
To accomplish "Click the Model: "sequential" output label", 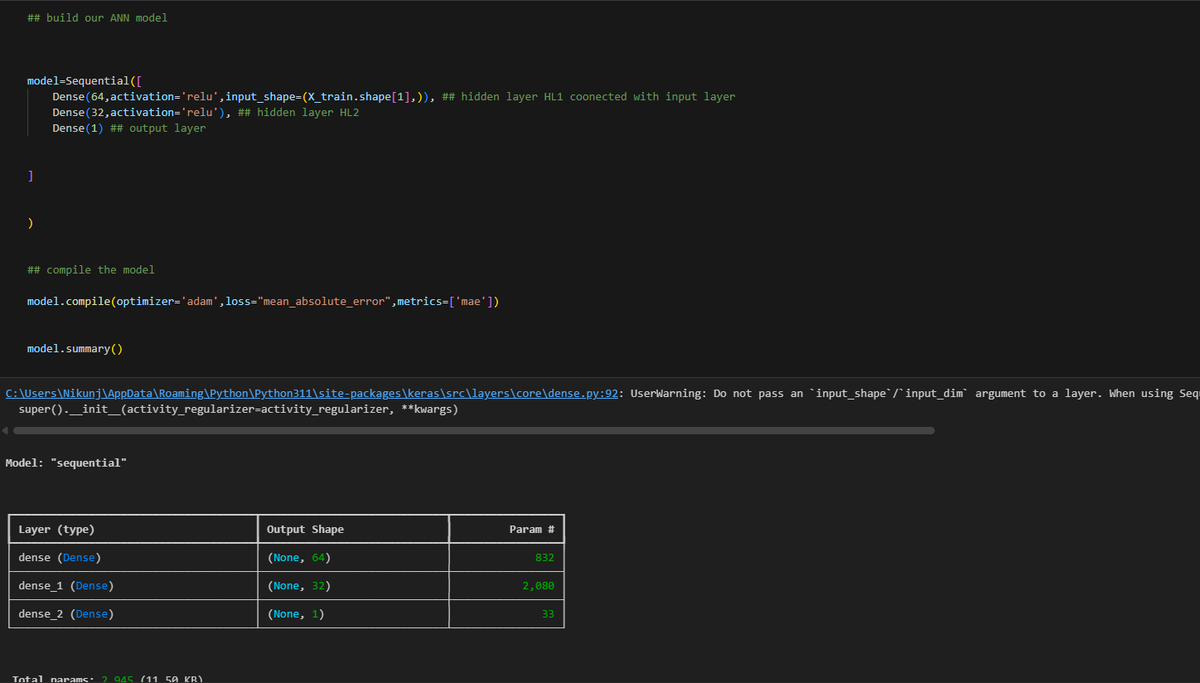I will [x=66, y=462].
